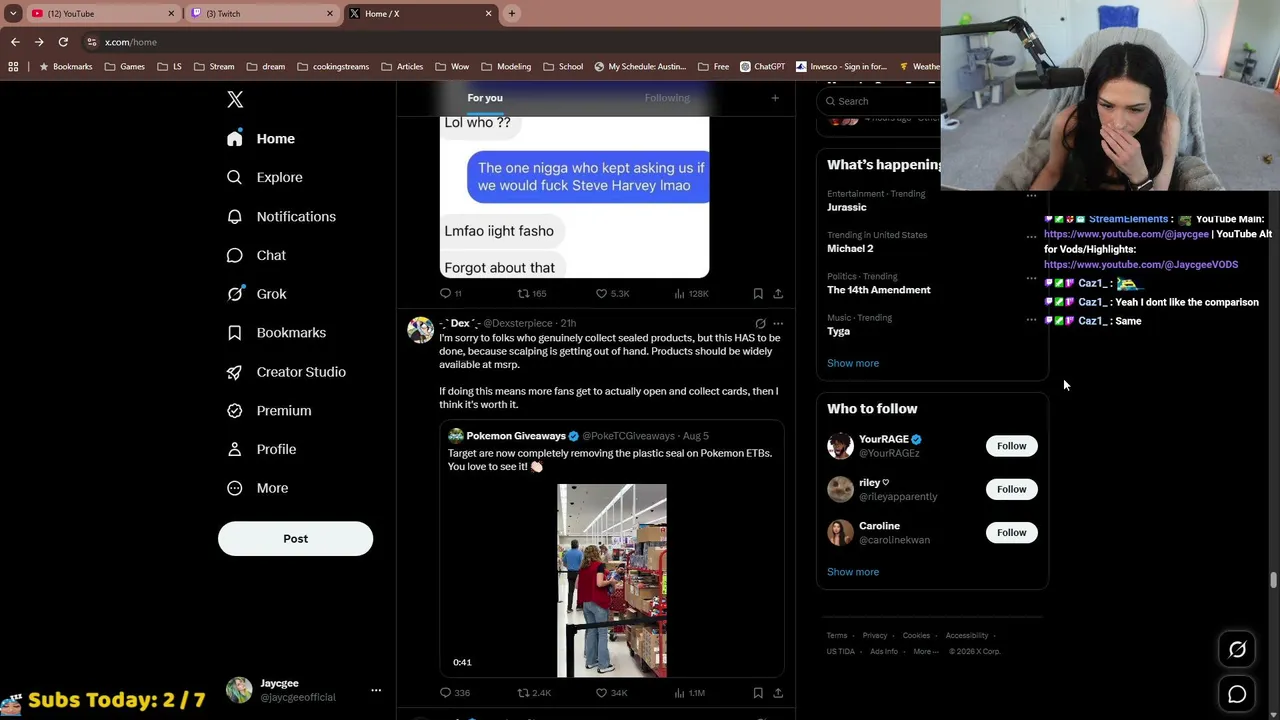This screenshot has width=1280, height=720.
Task: View analytics showing 128K views
Action: point(691,293)
